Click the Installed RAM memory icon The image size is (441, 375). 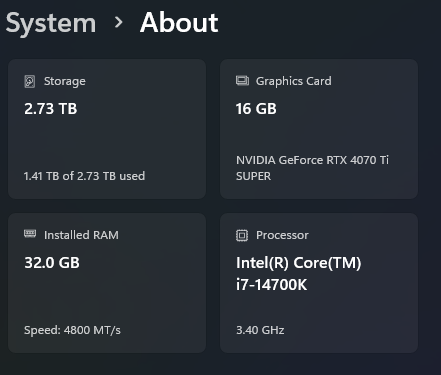click(30, 234)
